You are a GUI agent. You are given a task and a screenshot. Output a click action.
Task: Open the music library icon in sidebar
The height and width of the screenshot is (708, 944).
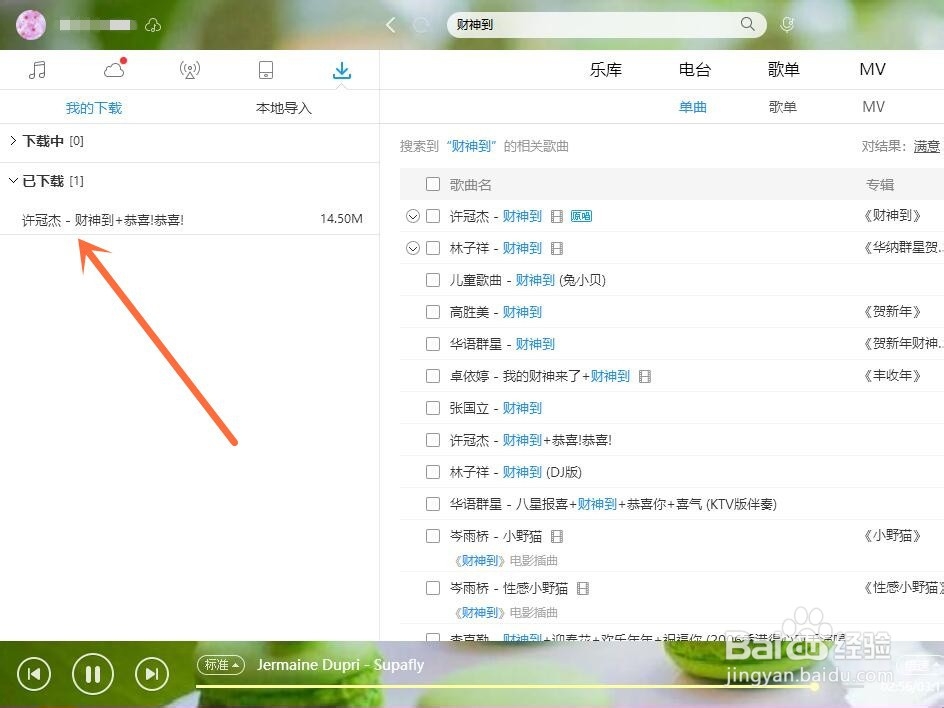(38, 69)
